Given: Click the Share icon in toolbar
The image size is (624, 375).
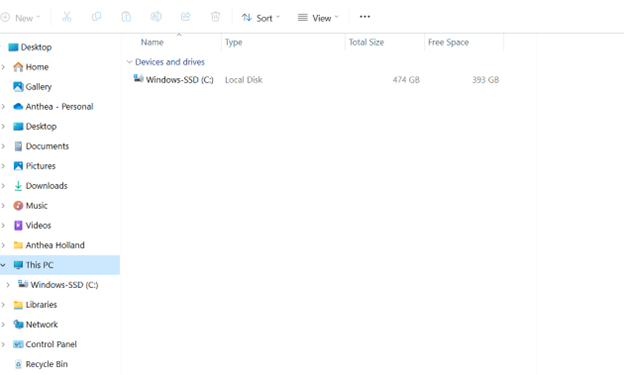Looking at the screenshot, I should click(185, 17).
